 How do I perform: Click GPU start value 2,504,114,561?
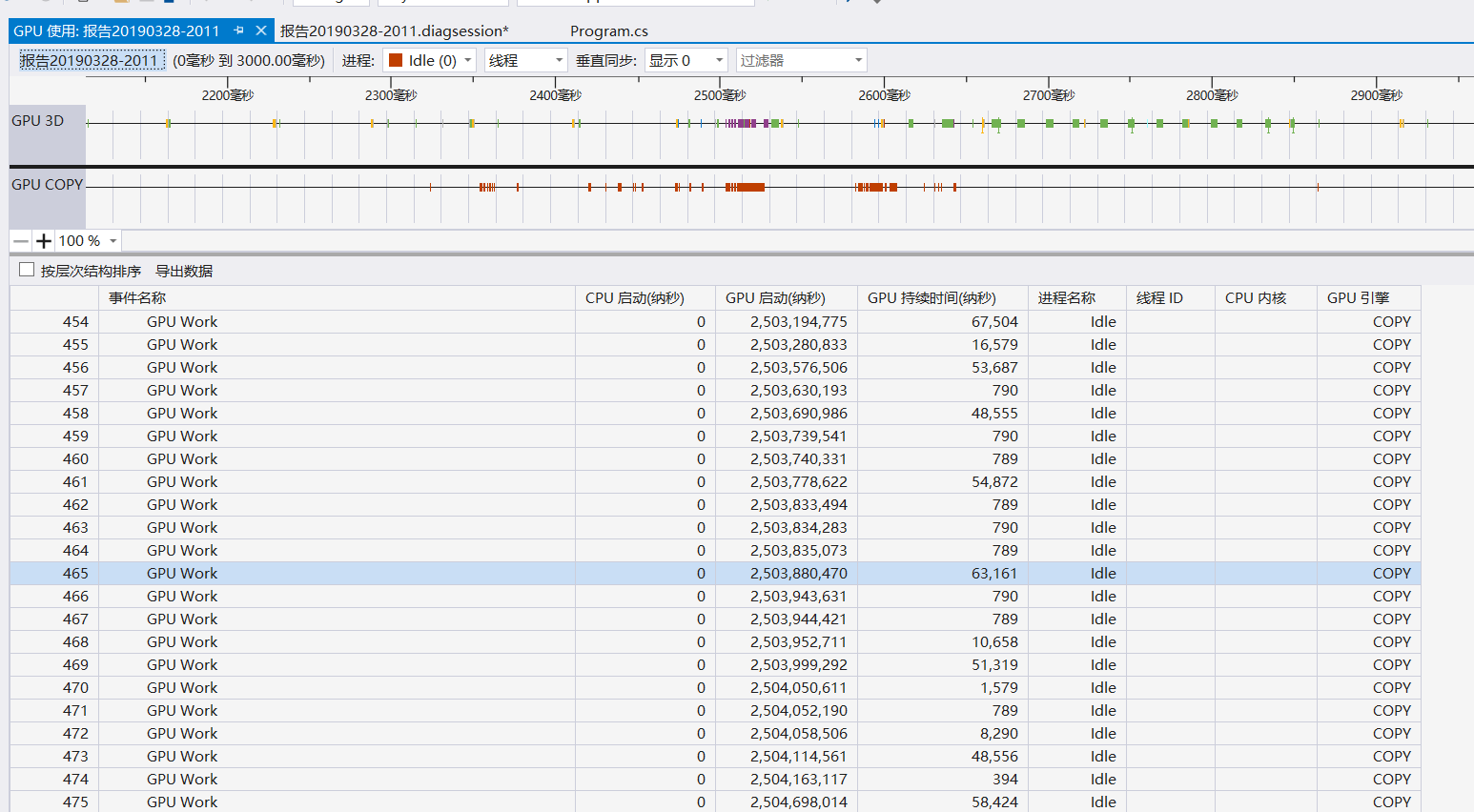point(799,757)
